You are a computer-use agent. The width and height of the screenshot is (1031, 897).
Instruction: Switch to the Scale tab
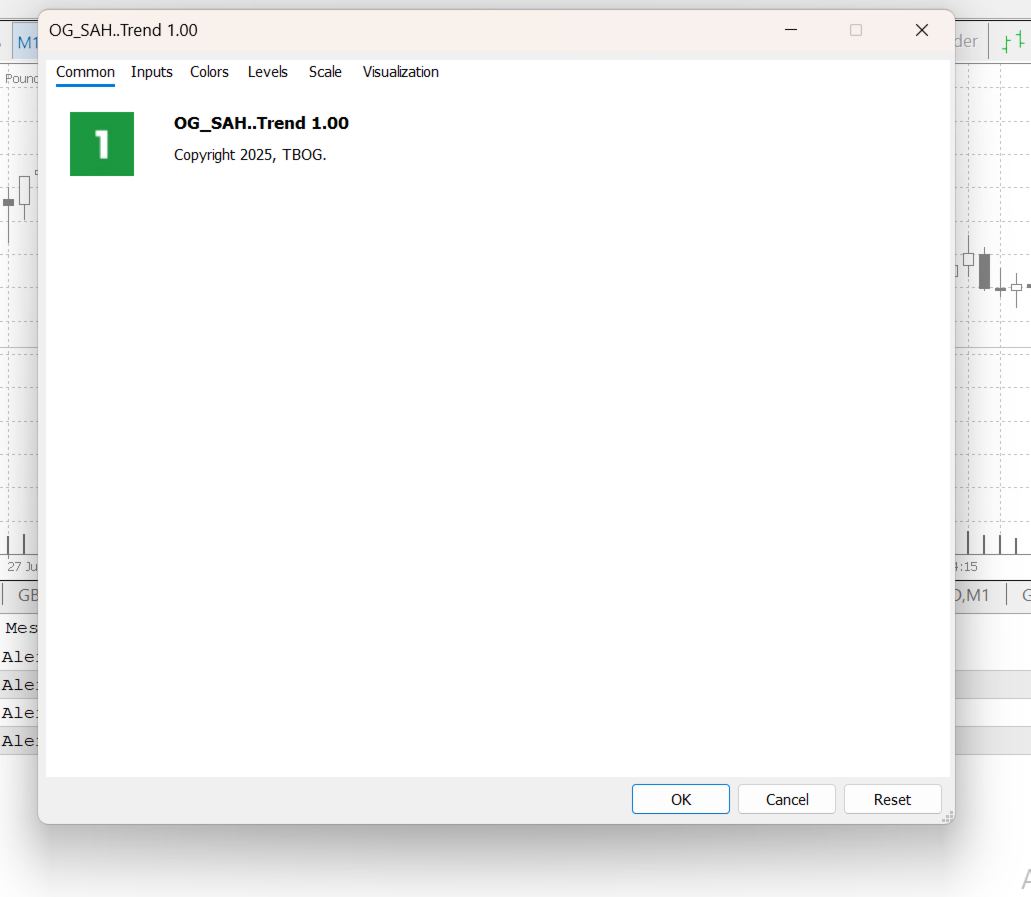pos(325,72)
